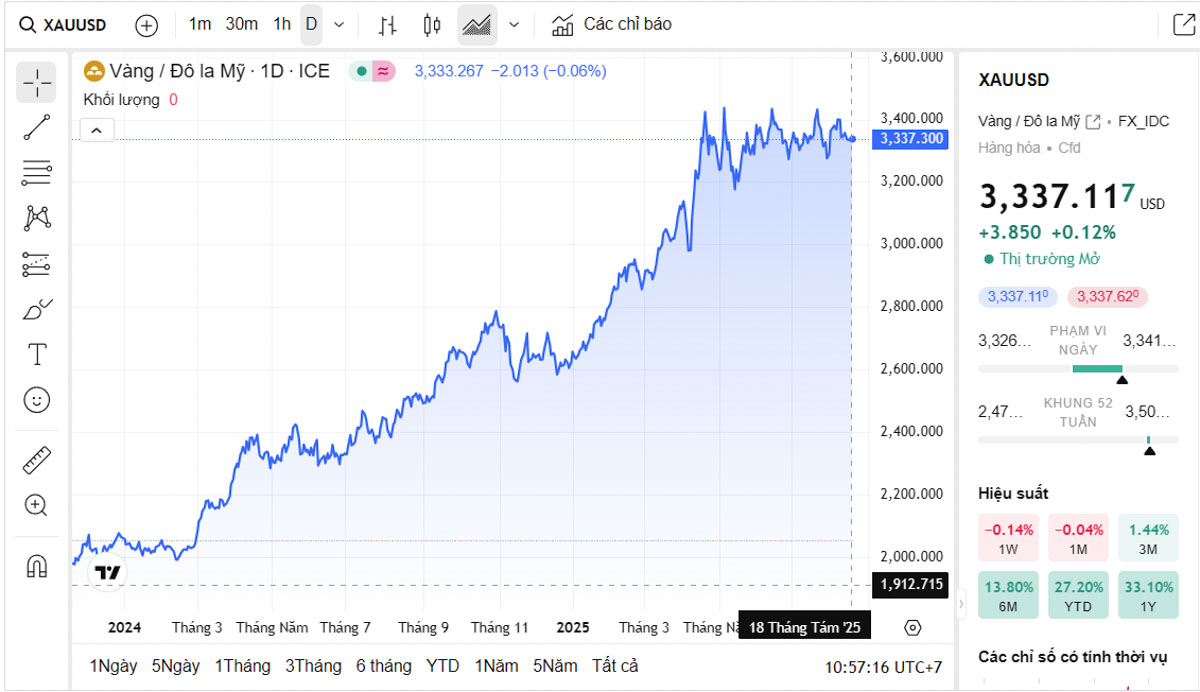This screenshot has height=692, width=1200.
Task: Click the 30m timeframe button
Action: click(x=241, y=25)
